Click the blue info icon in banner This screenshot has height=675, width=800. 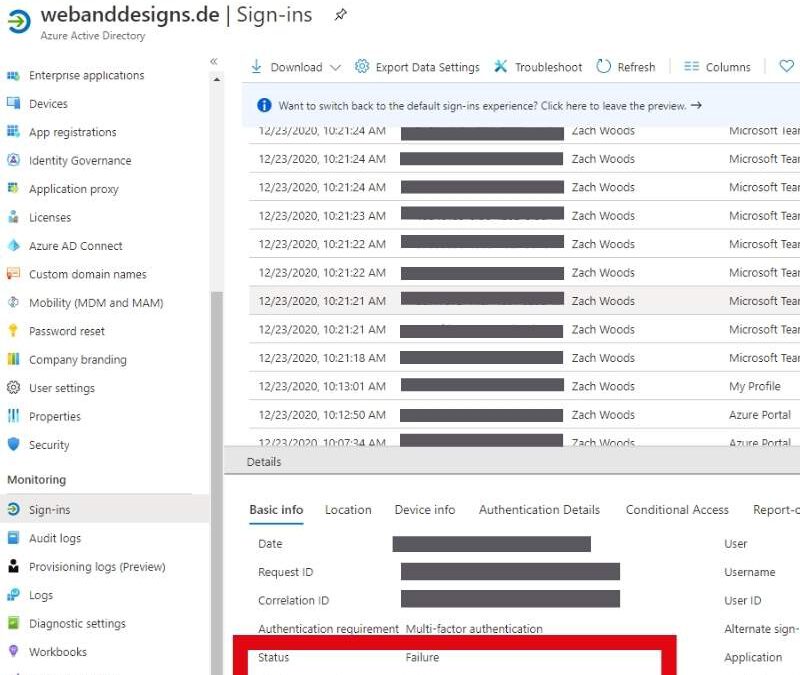pos(264,106)
